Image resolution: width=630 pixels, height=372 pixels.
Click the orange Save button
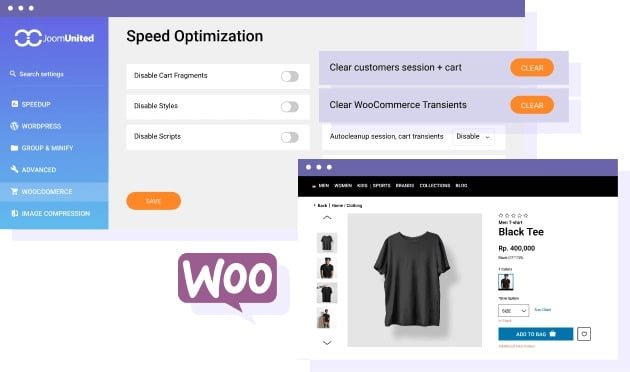coord(153,201)
